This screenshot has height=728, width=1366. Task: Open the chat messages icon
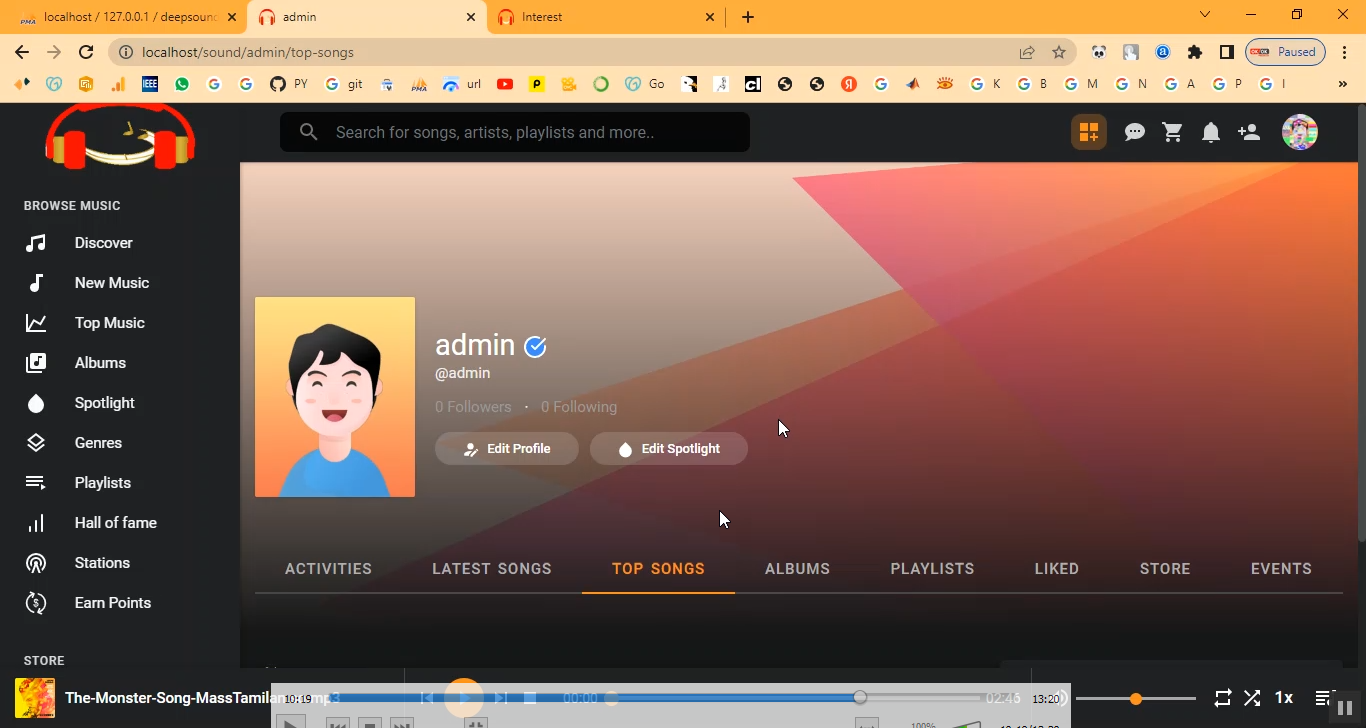tap(1134, 132)
